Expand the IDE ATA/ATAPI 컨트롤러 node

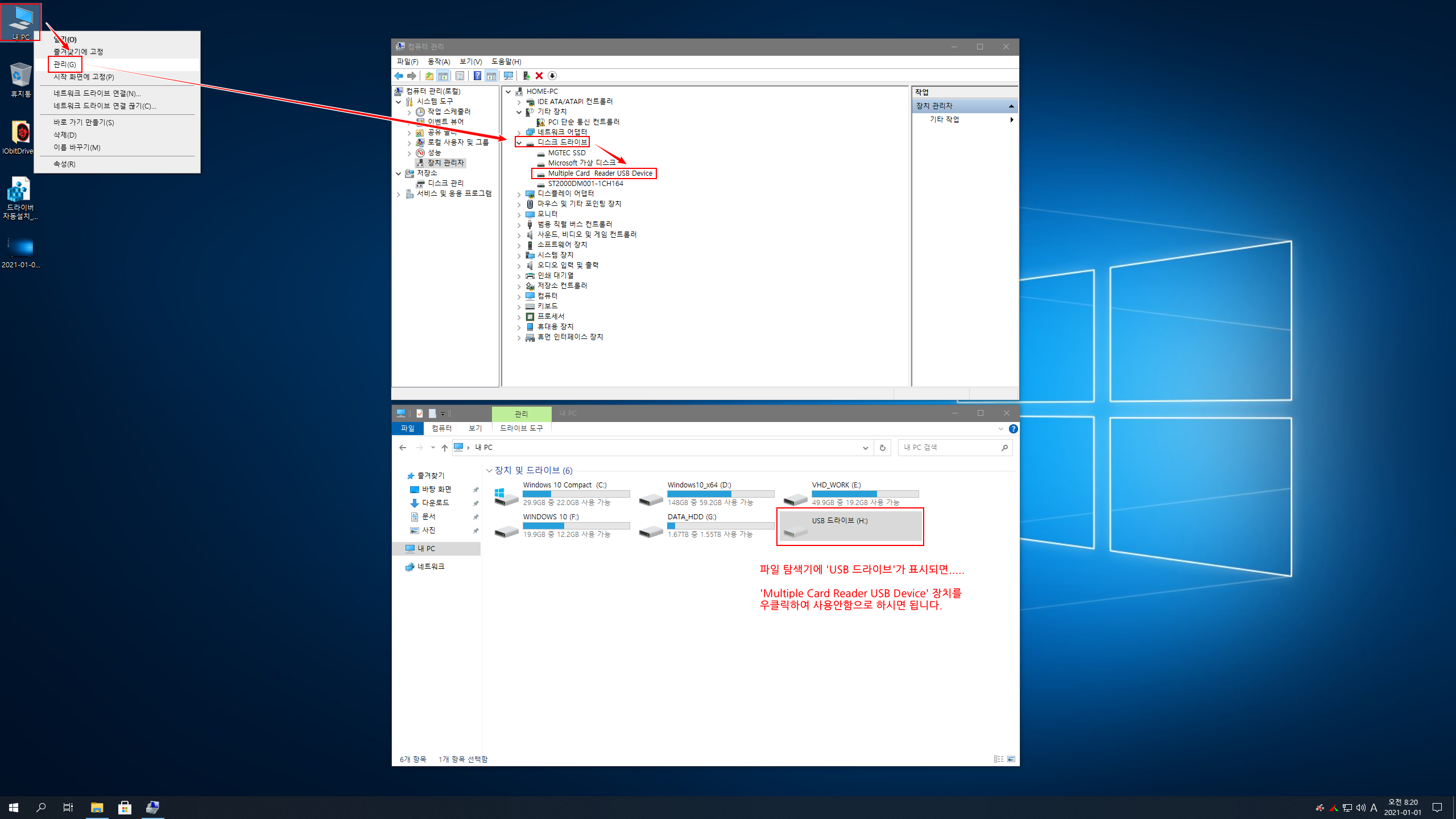point(519,102)
